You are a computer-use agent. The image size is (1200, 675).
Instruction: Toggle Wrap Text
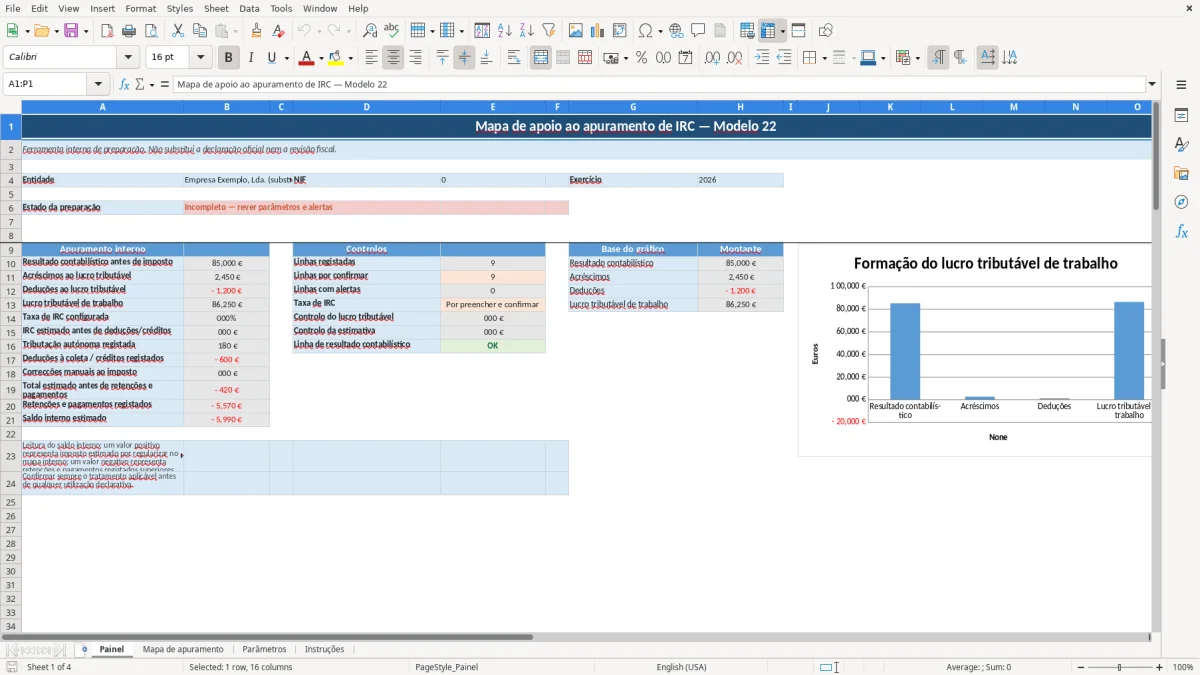(x=514, y=58)
